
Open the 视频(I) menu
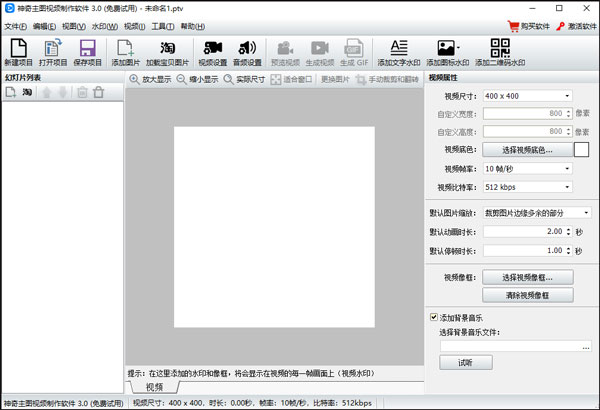coord(134,26)
